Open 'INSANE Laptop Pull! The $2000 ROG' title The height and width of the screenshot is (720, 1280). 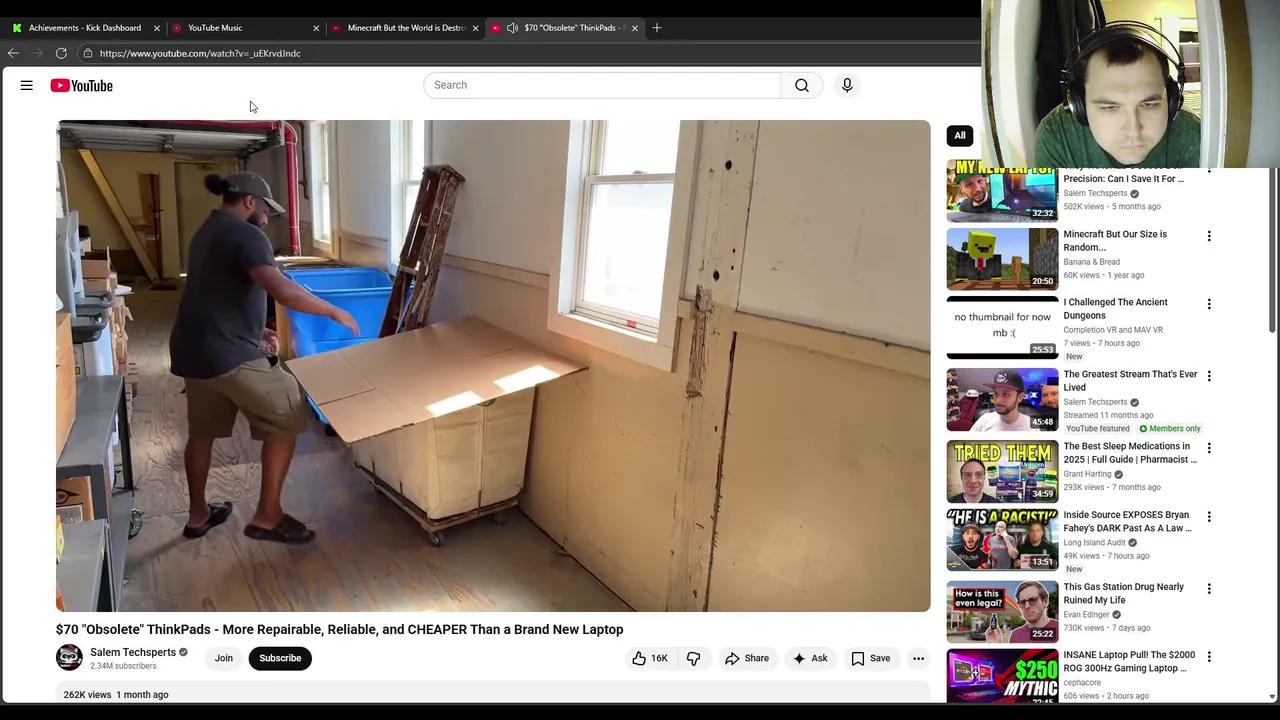1129,661
